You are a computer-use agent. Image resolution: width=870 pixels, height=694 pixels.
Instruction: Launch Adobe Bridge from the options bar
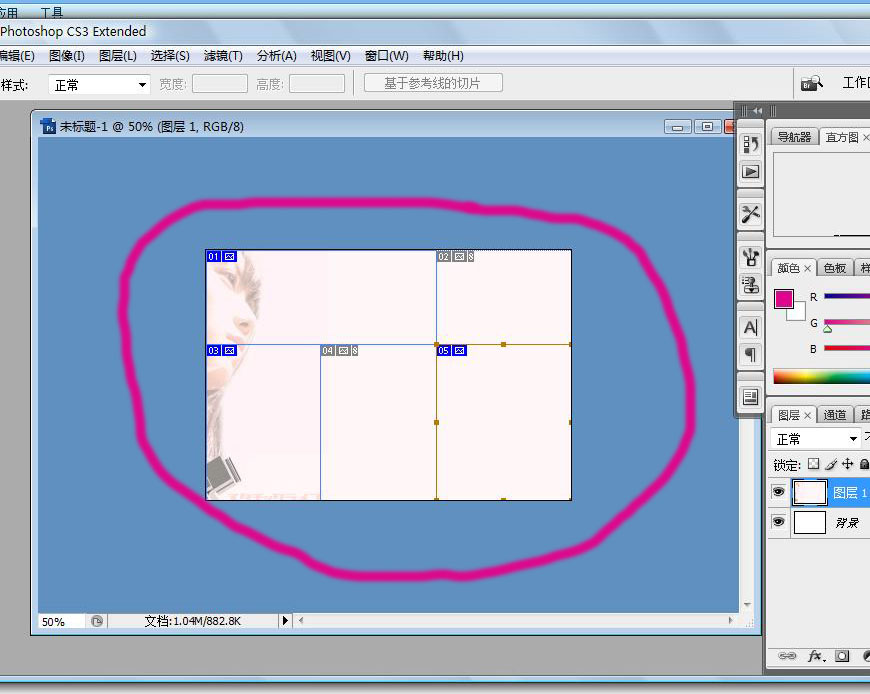click(811, 83)
